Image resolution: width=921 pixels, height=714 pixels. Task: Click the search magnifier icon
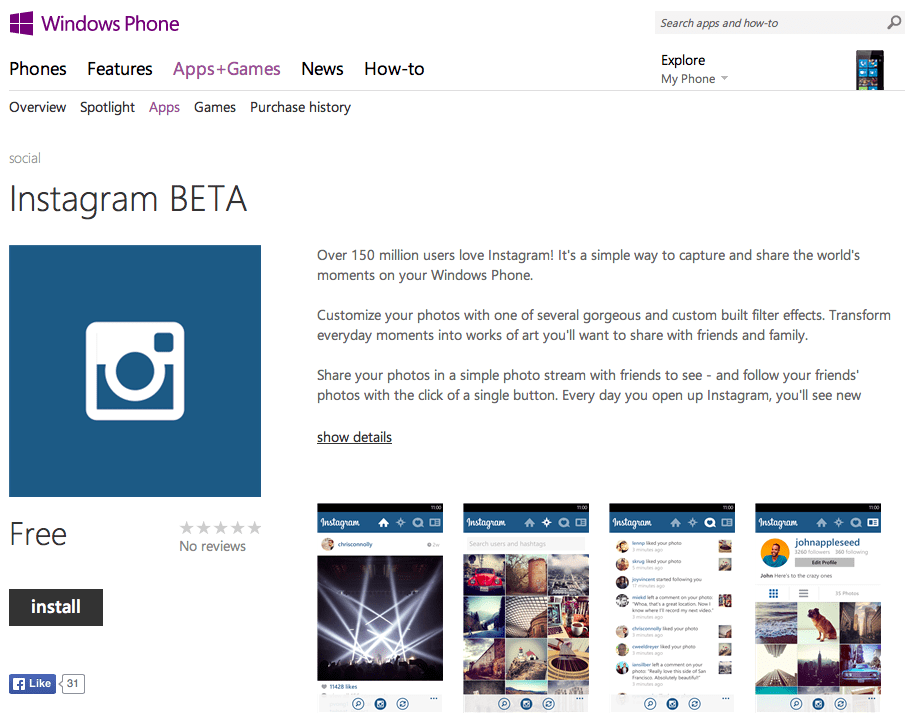tap(894, 23)
